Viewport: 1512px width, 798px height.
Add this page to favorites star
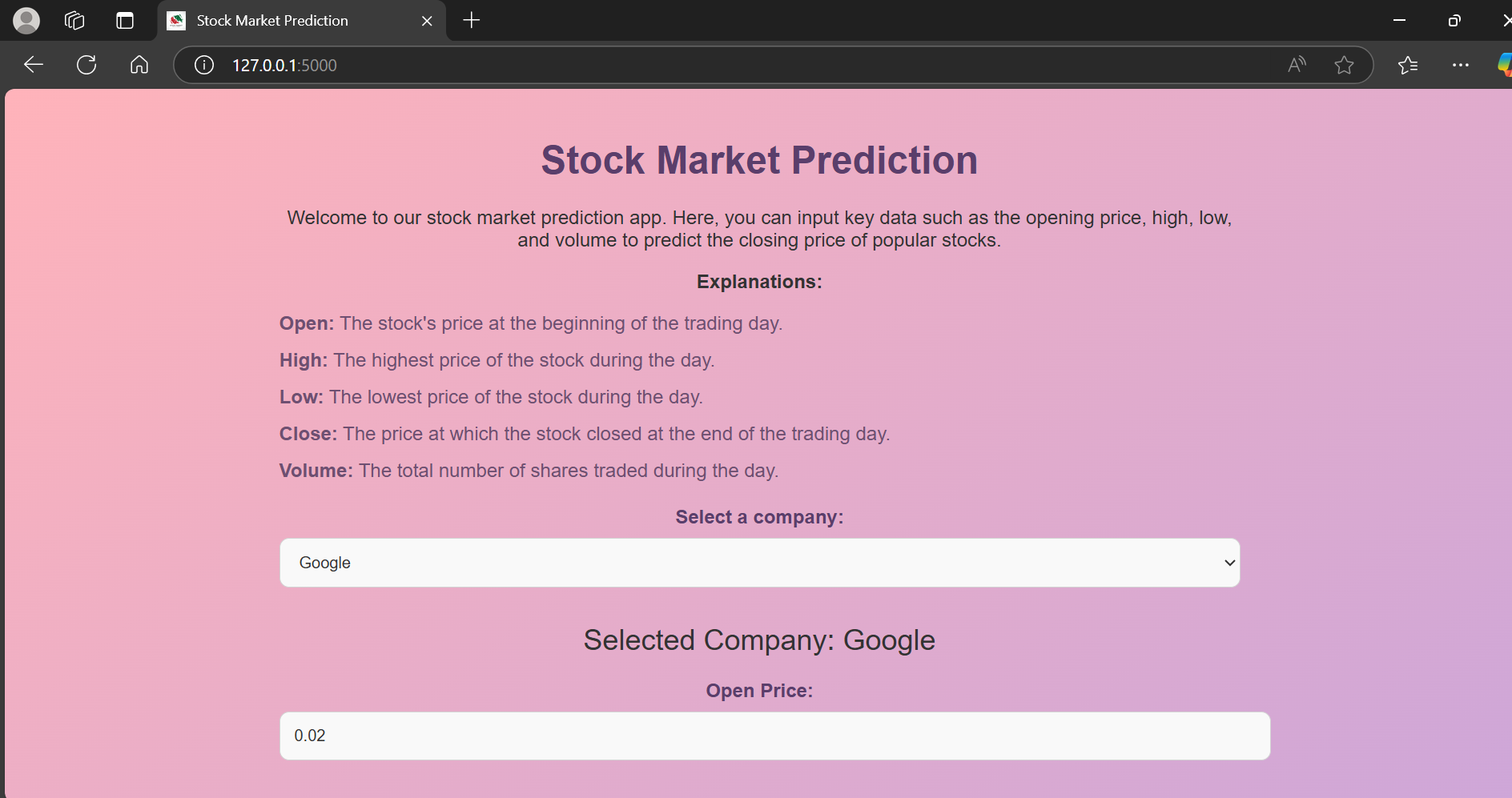pyautogui.click(x=1344, y=65)
